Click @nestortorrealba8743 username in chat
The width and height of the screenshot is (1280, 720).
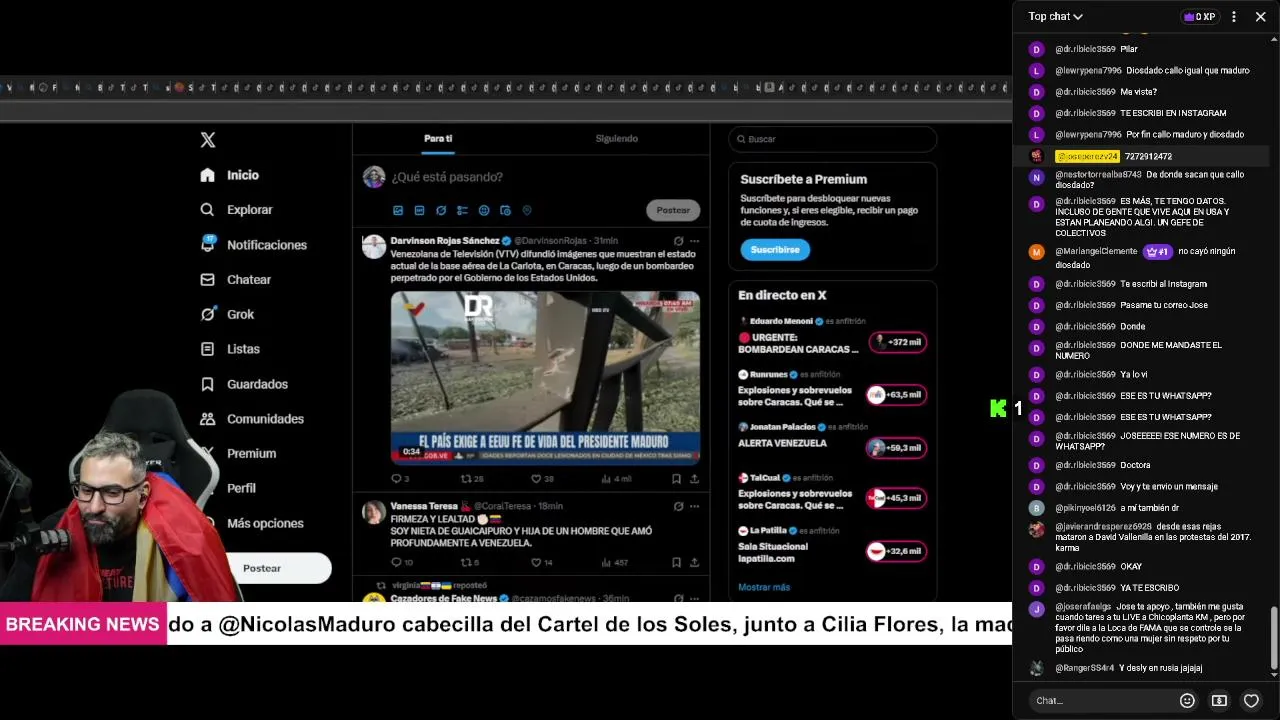[1098, 175]
